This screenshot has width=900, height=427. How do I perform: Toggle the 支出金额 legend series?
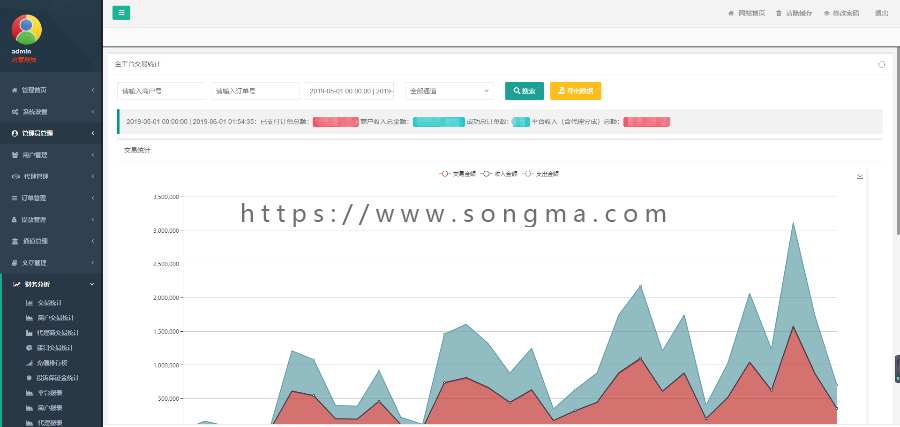[x=540, y=173]
